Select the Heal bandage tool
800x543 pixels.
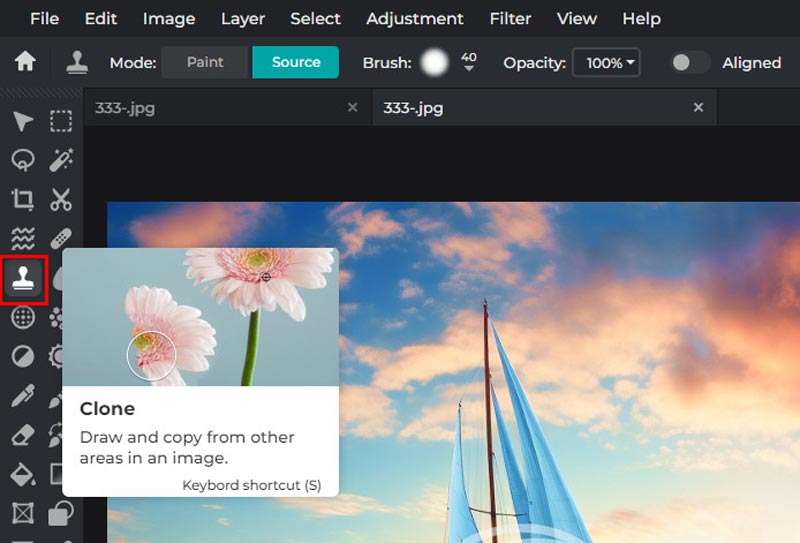(61, 238)
